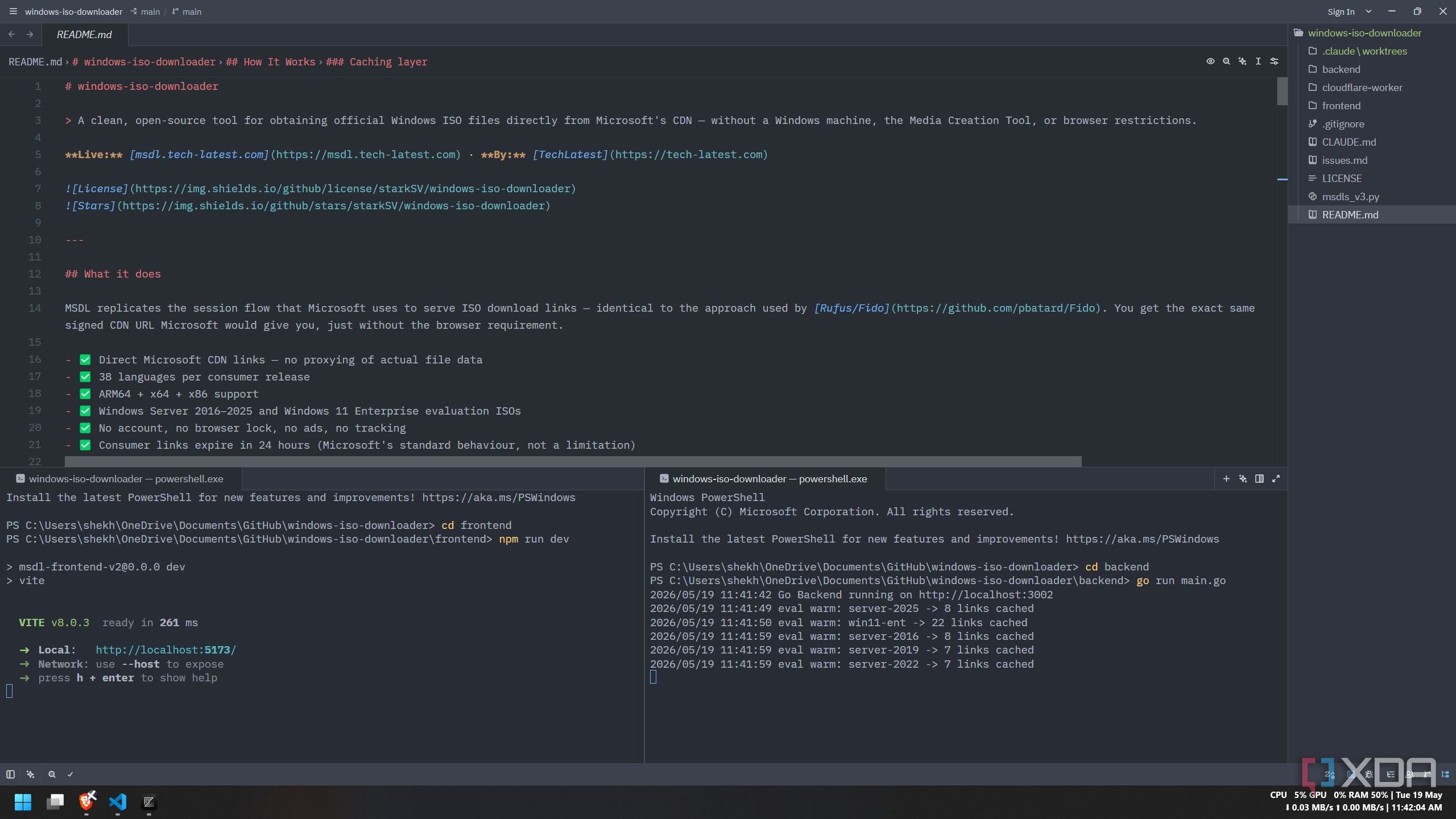Click '### Caching layer' breadcrumb

click(377, 62)
